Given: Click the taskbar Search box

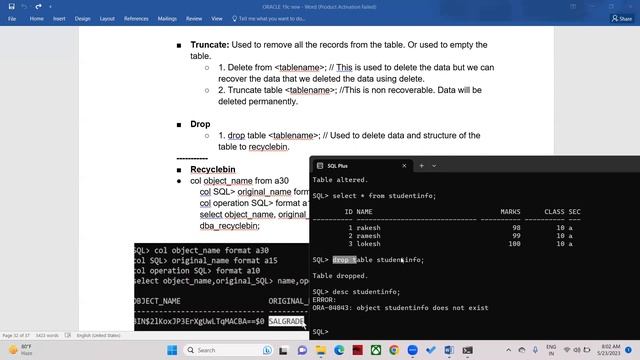Looking at the screenshot, I should pyautogui.click(x=229, y=350).
